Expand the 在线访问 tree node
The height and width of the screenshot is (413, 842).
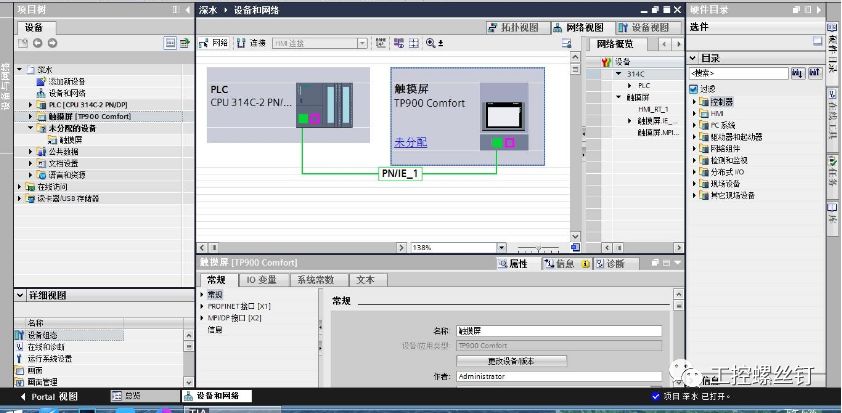[20, 187]
